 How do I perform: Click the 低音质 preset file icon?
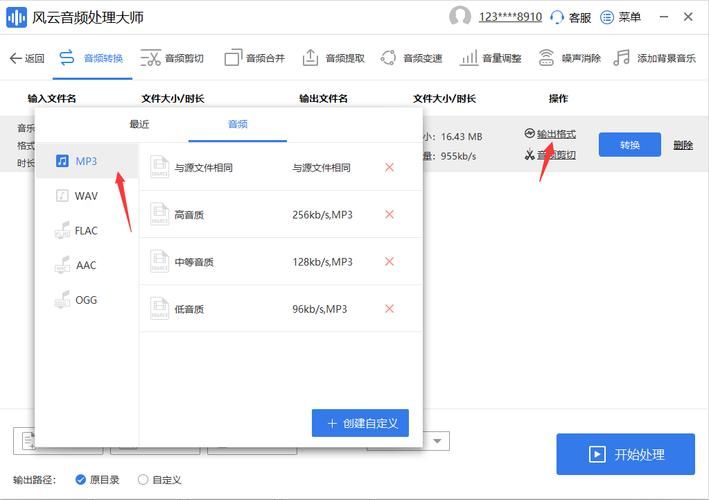160,308
